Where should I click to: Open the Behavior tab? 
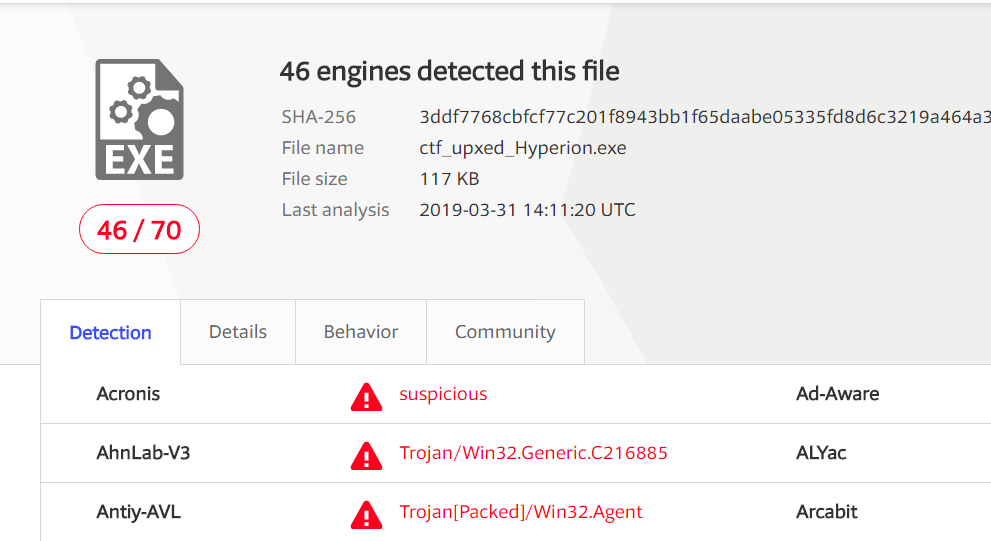point(361,332)
